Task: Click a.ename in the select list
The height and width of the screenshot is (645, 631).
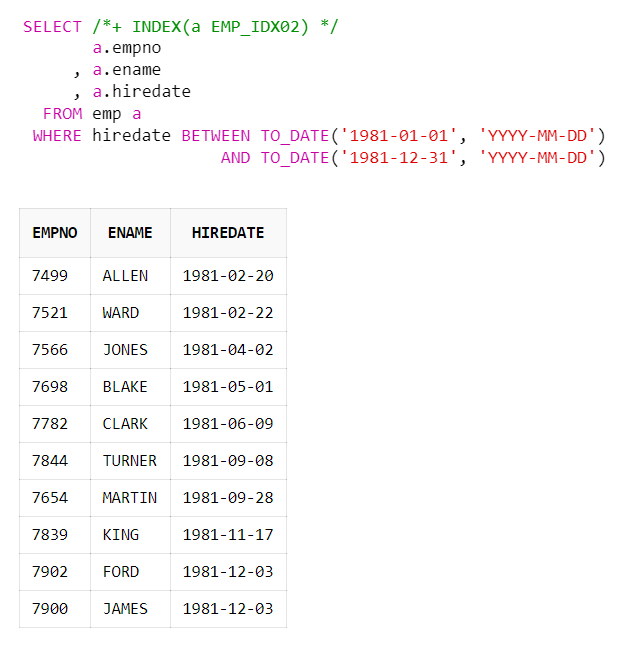Action: (127, 70)
